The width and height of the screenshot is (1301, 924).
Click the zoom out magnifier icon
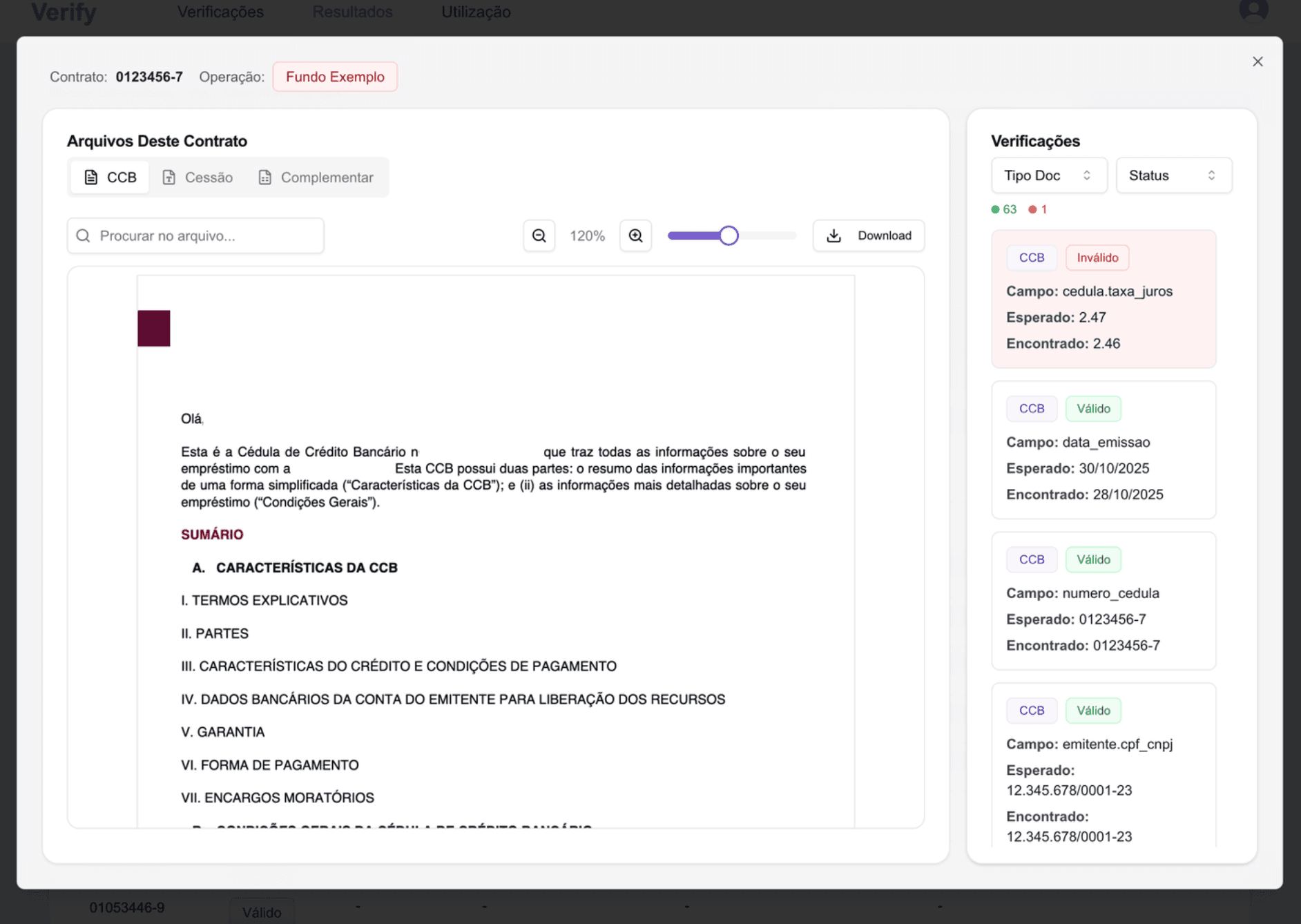click(539, 235)
